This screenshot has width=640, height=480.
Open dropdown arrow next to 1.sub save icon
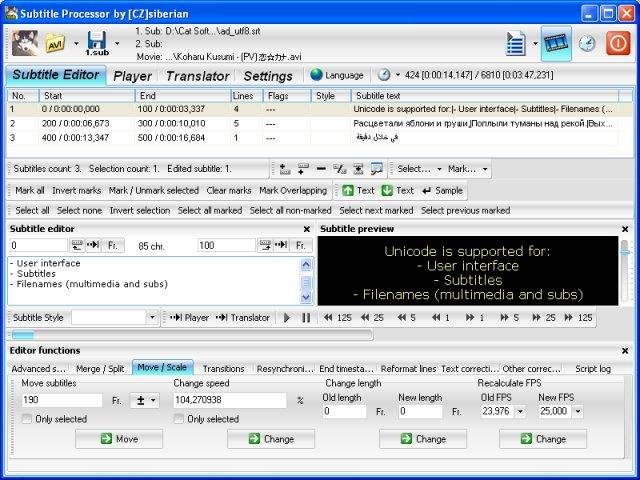point(117,44)
